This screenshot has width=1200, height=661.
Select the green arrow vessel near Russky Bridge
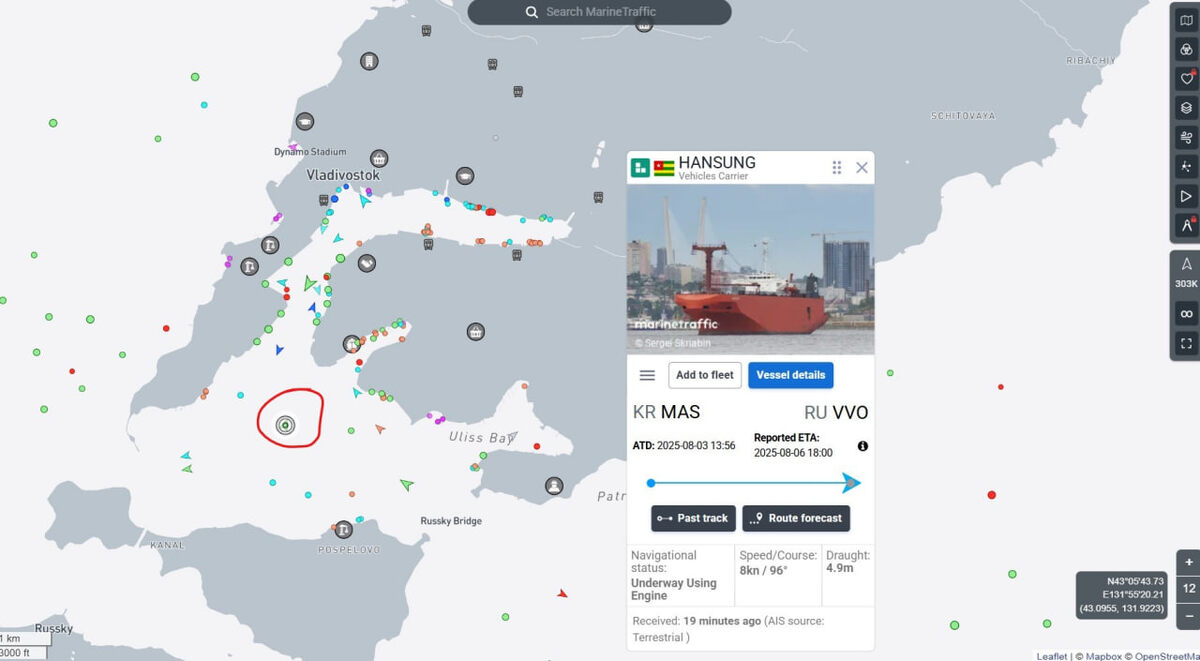tap(406, 485)
